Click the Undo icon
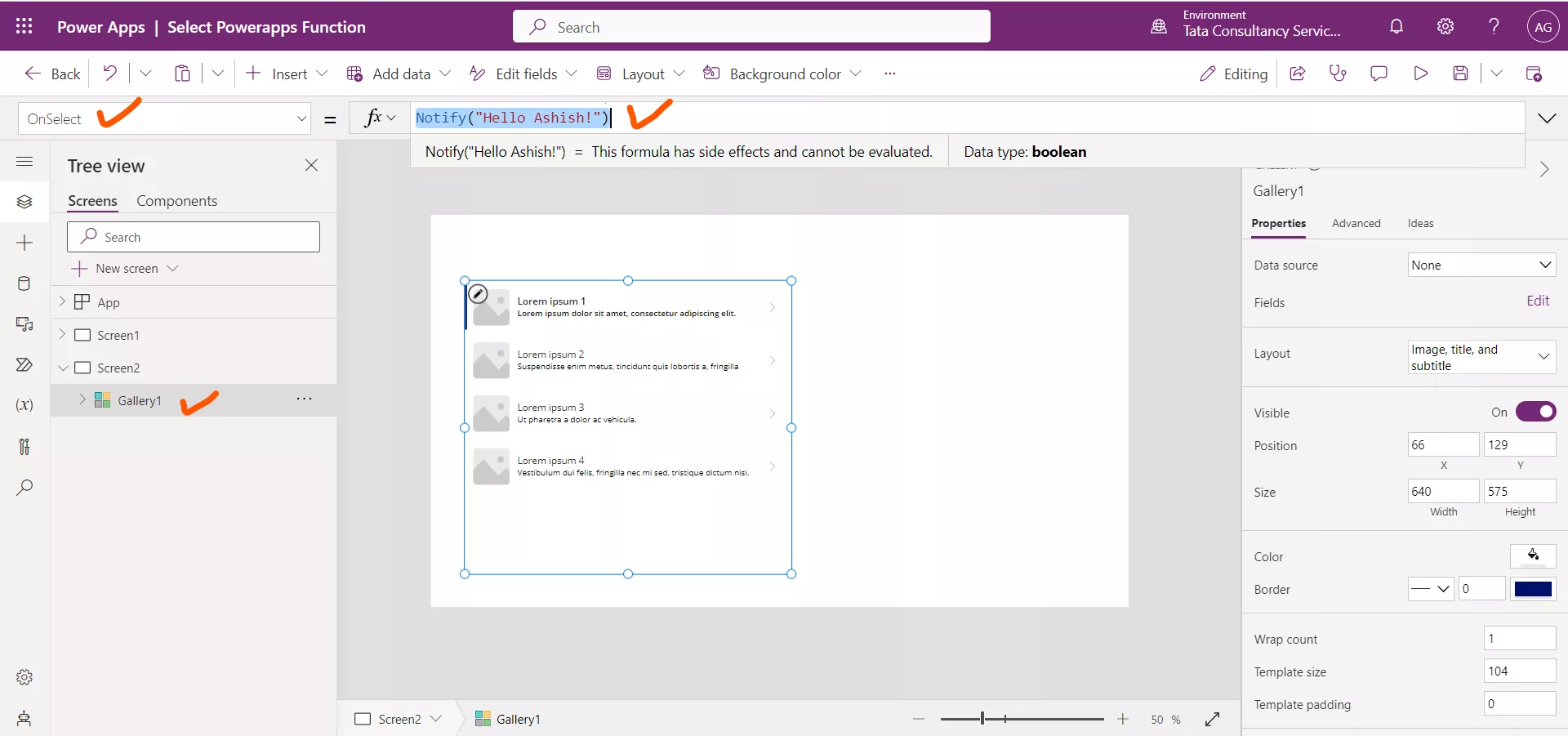Viewport: 1568px width, 736px height. 109,74
